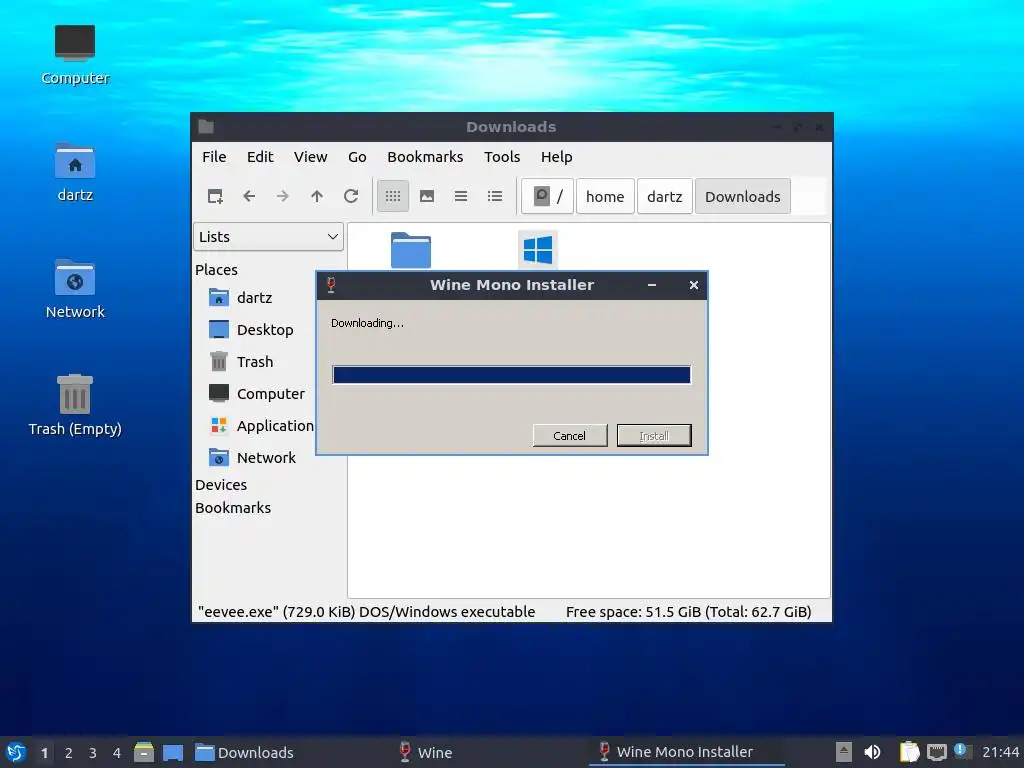Click the dartz path button
Image resolution: width=1024 pixels, height=768 pixels.
[x=664, y=196]
